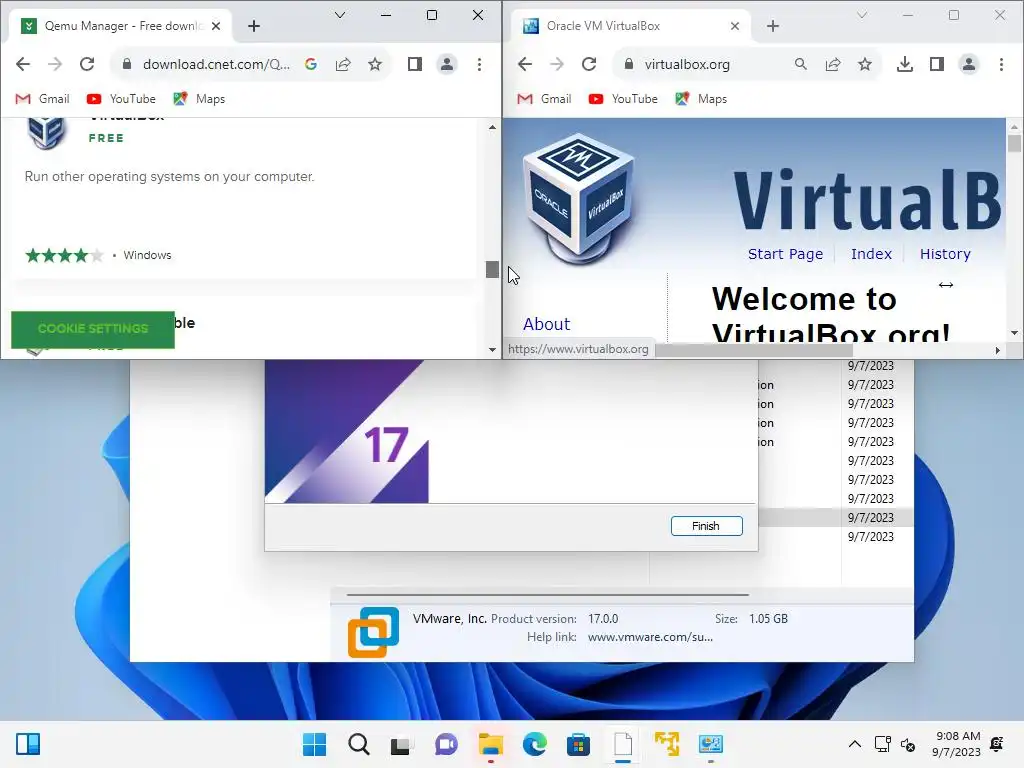This screenshot has height=768, width=1024.
Task: Launch Microsoft Edge from taskbar
Action: click(x=534, y=744)
